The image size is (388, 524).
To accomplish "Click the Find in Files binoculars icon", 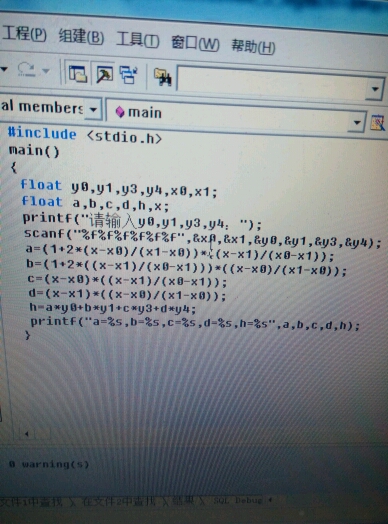I will [162, 77].
